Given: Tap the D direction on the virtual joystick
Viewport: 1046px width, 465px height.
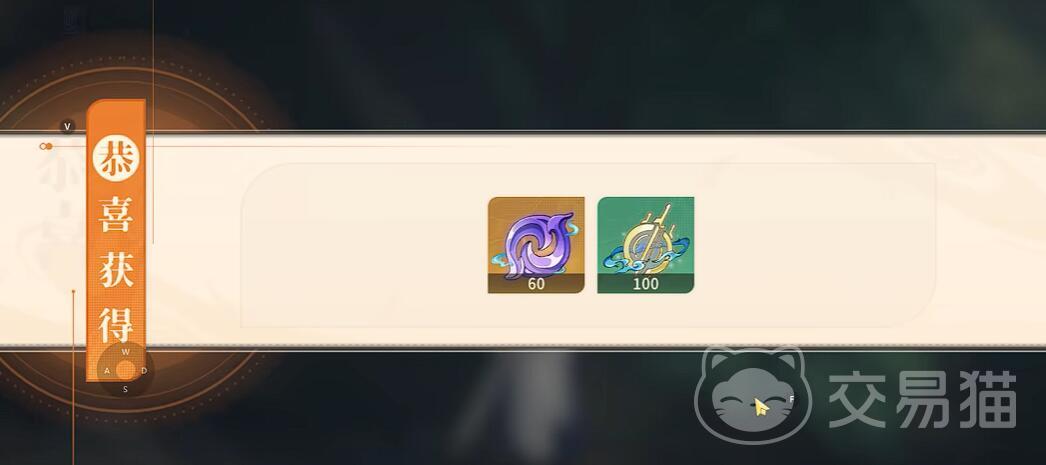Looking at the screenshot, I should click(144, 371).
